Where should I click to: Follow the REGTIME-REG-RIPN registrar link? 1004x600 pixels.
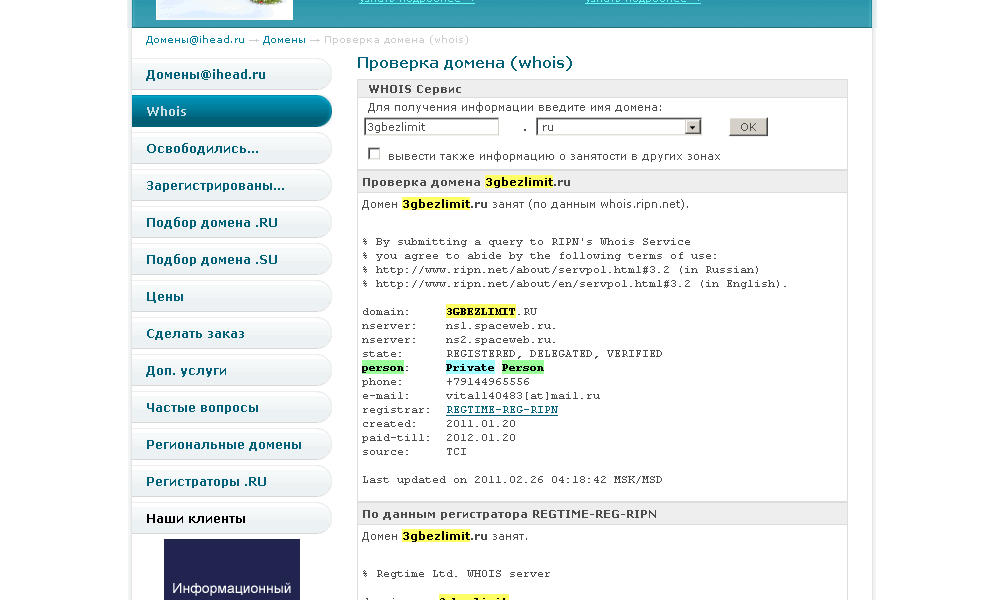click(502, 410)
